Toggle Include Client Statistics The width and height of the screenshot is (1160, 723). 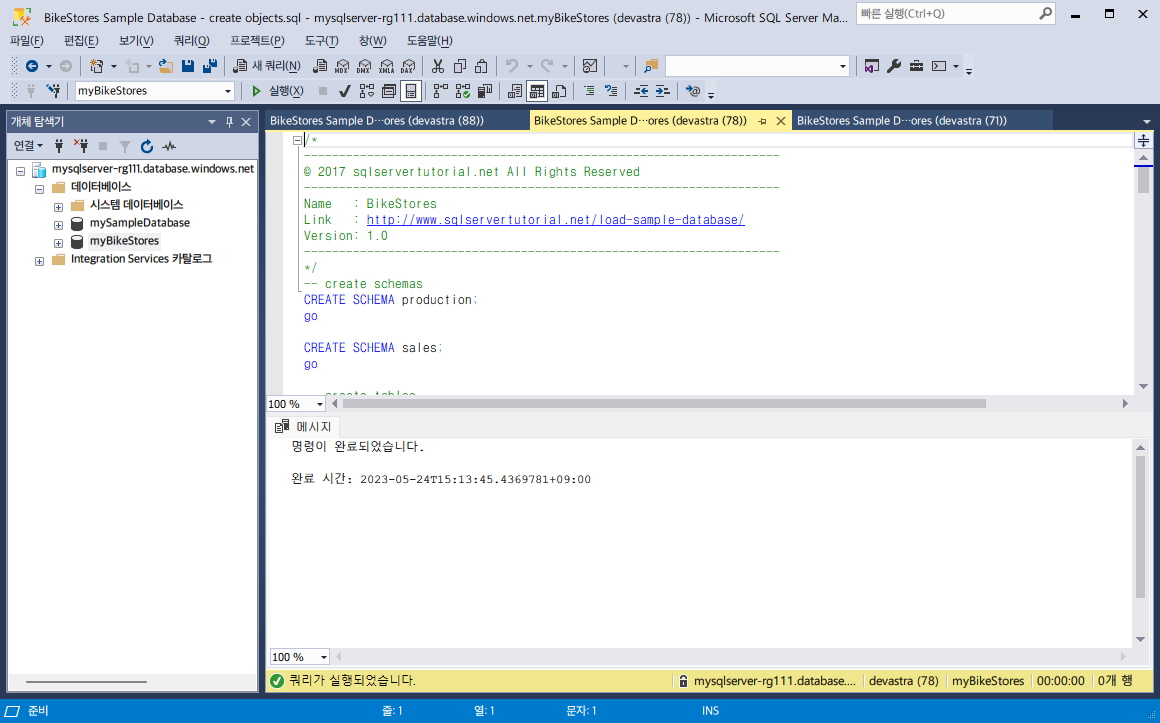tap(485, 91)
